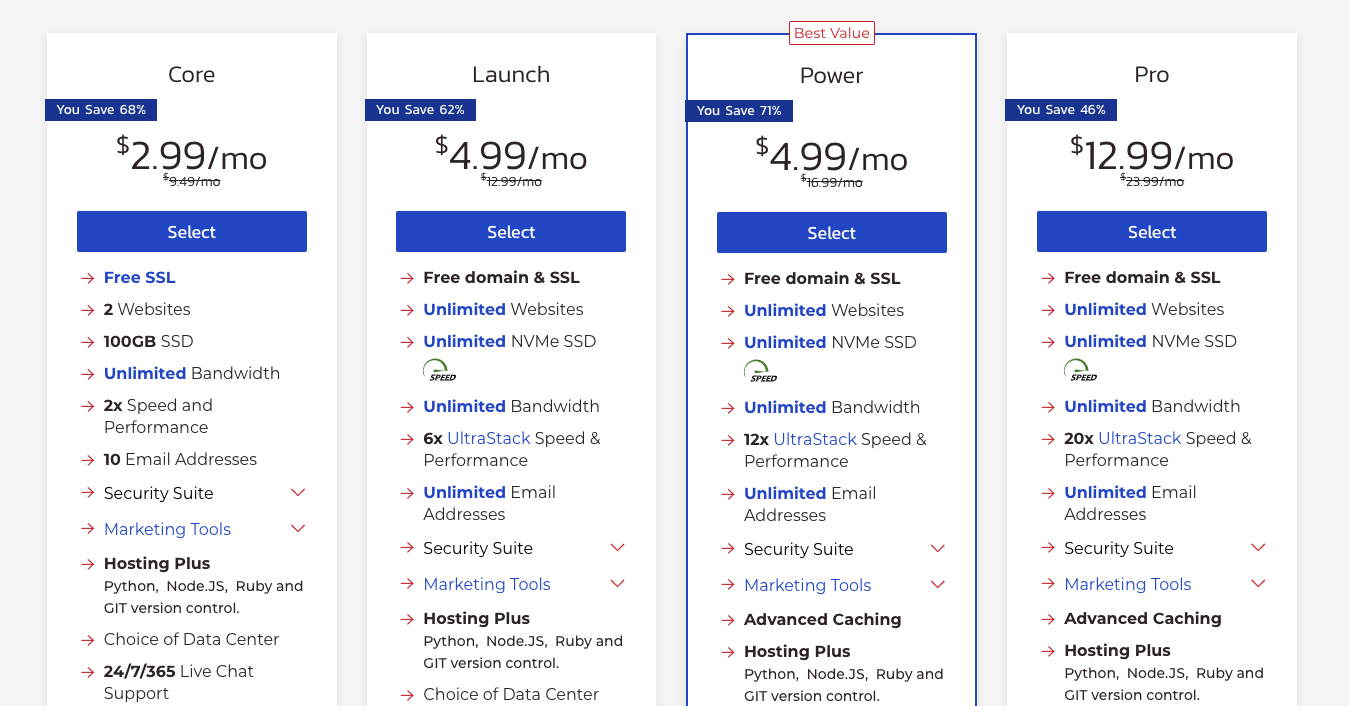Click the speed gauge icon in Launch column
Image resolution: width=1349 pixels, height=706 pixels.
tap(438, 369)
